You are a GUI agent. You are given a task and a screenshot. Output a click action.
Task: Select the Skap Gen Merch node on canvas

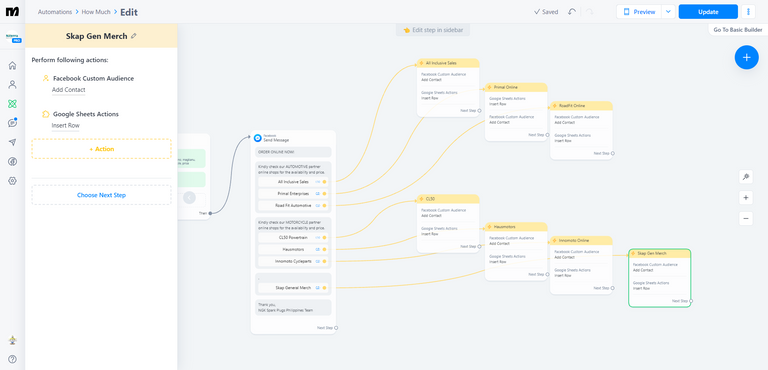659,278
